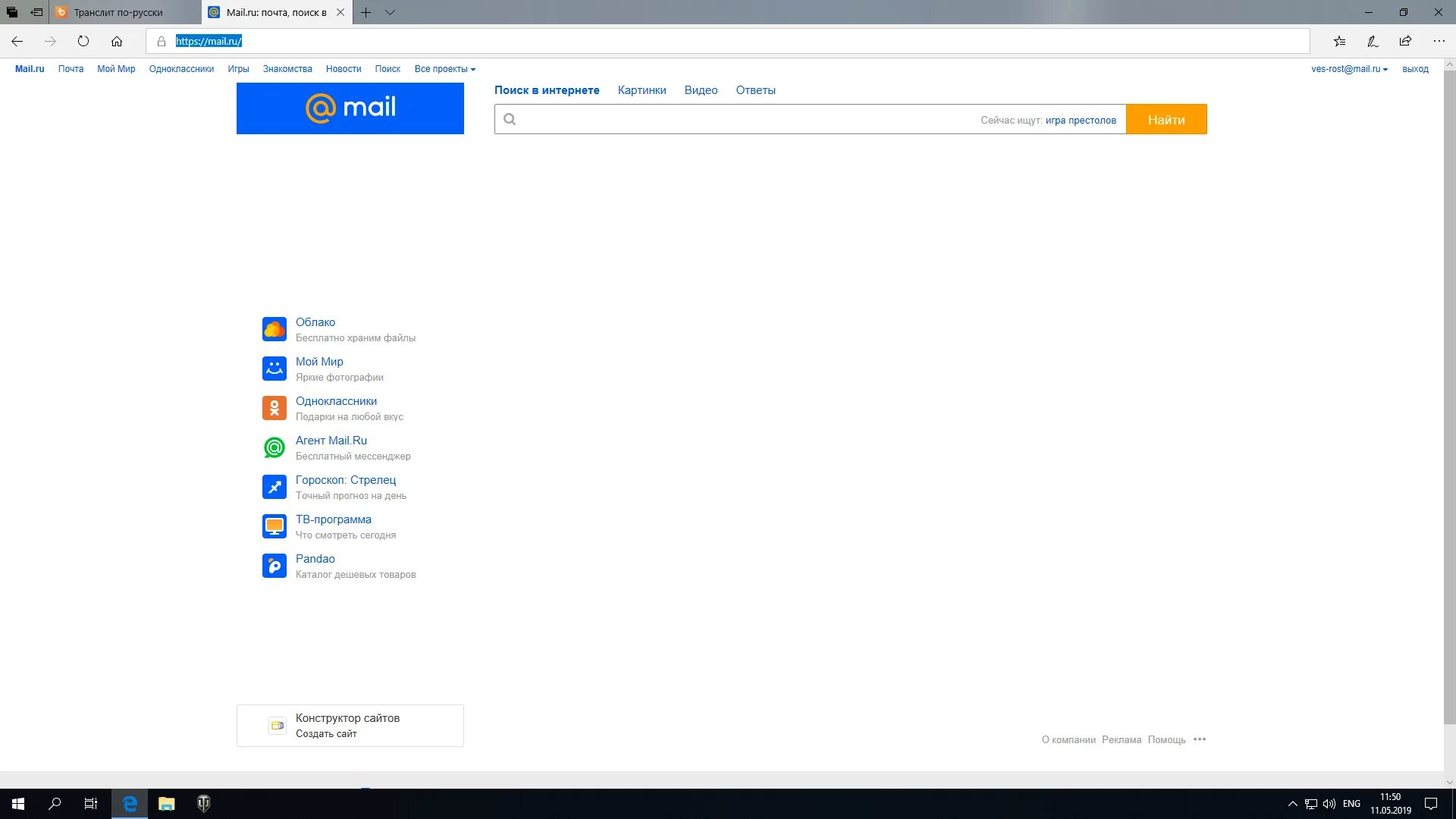This screenshot has width=1456, height=819.
Task: Select the Ответы search tab
Action: (755, 90)
